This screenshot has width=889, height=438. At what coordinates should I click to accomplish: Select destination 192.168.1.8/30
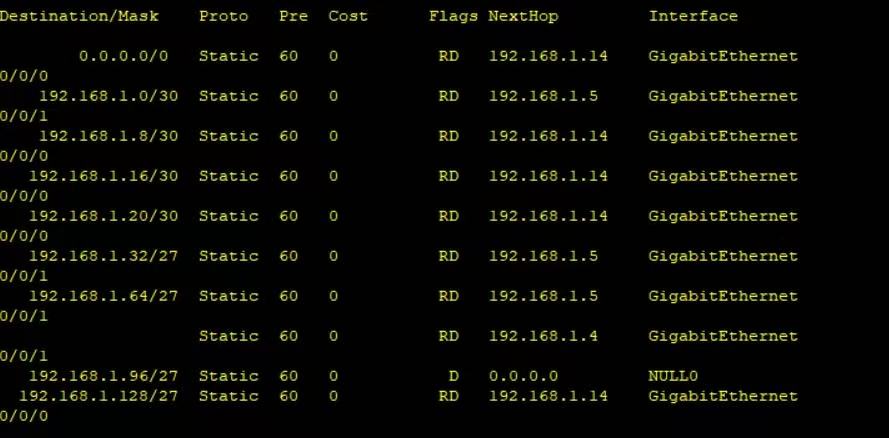tap(108, 136)
